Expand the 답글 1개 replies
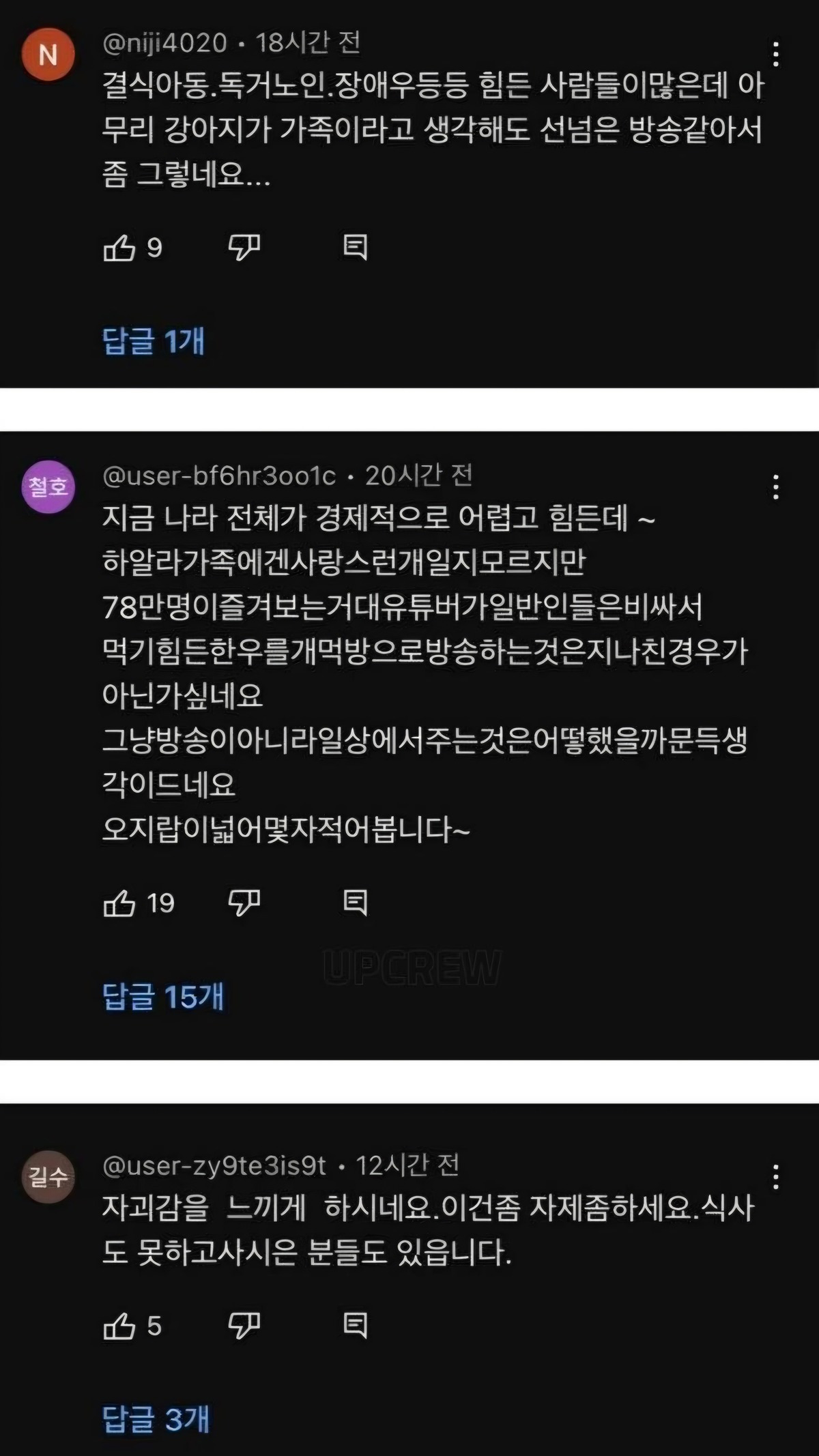The width and height of the screenshot is (819, 1456). pos(154,340)
